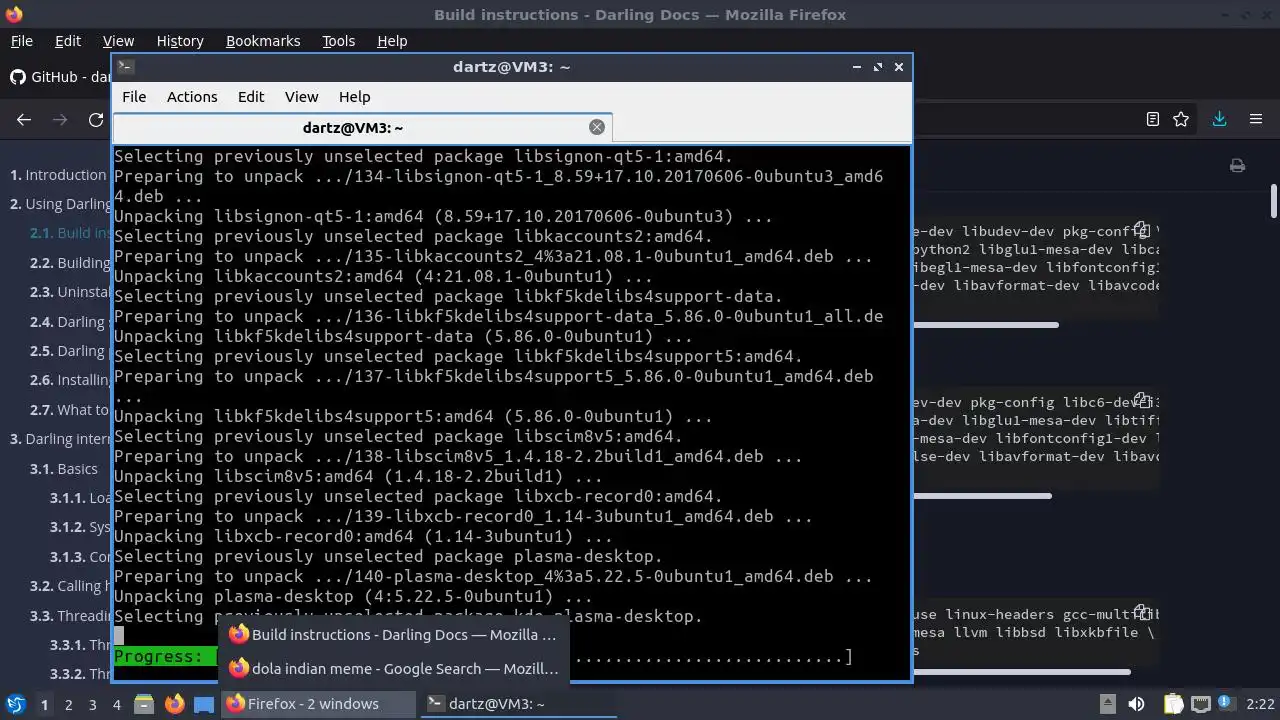The height and width of the screenshot is (720, 1280).
Task: Click second code block horizontal scrollbar
Action: click(982, 496)
